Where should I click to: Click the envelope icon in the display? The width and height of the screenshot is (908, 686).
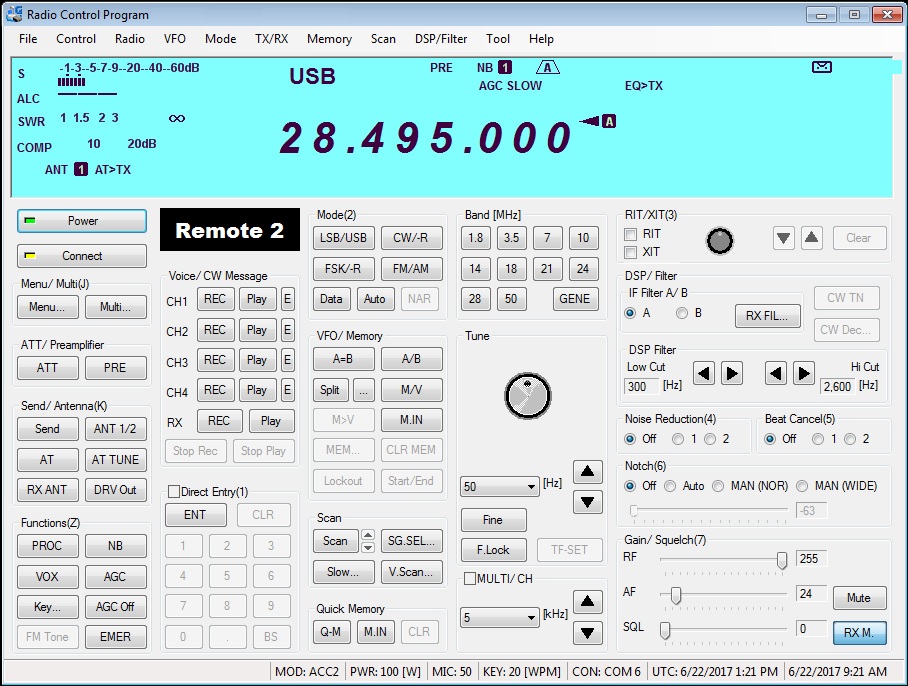[822, 67]
